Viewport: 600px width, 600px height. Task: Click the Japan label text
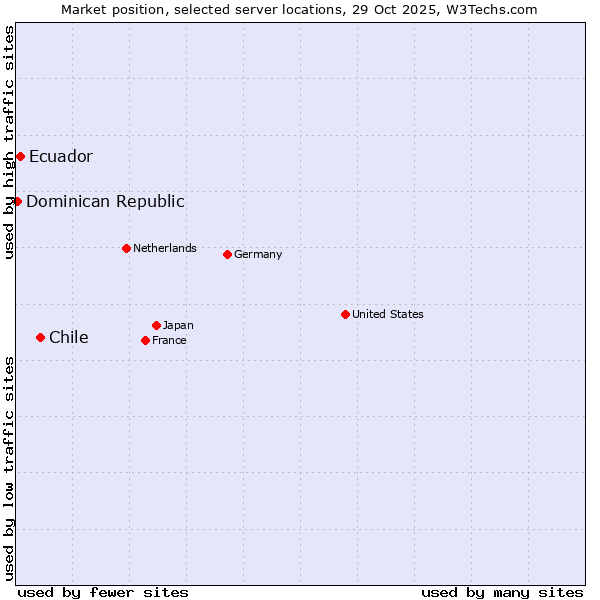(178, 325)
